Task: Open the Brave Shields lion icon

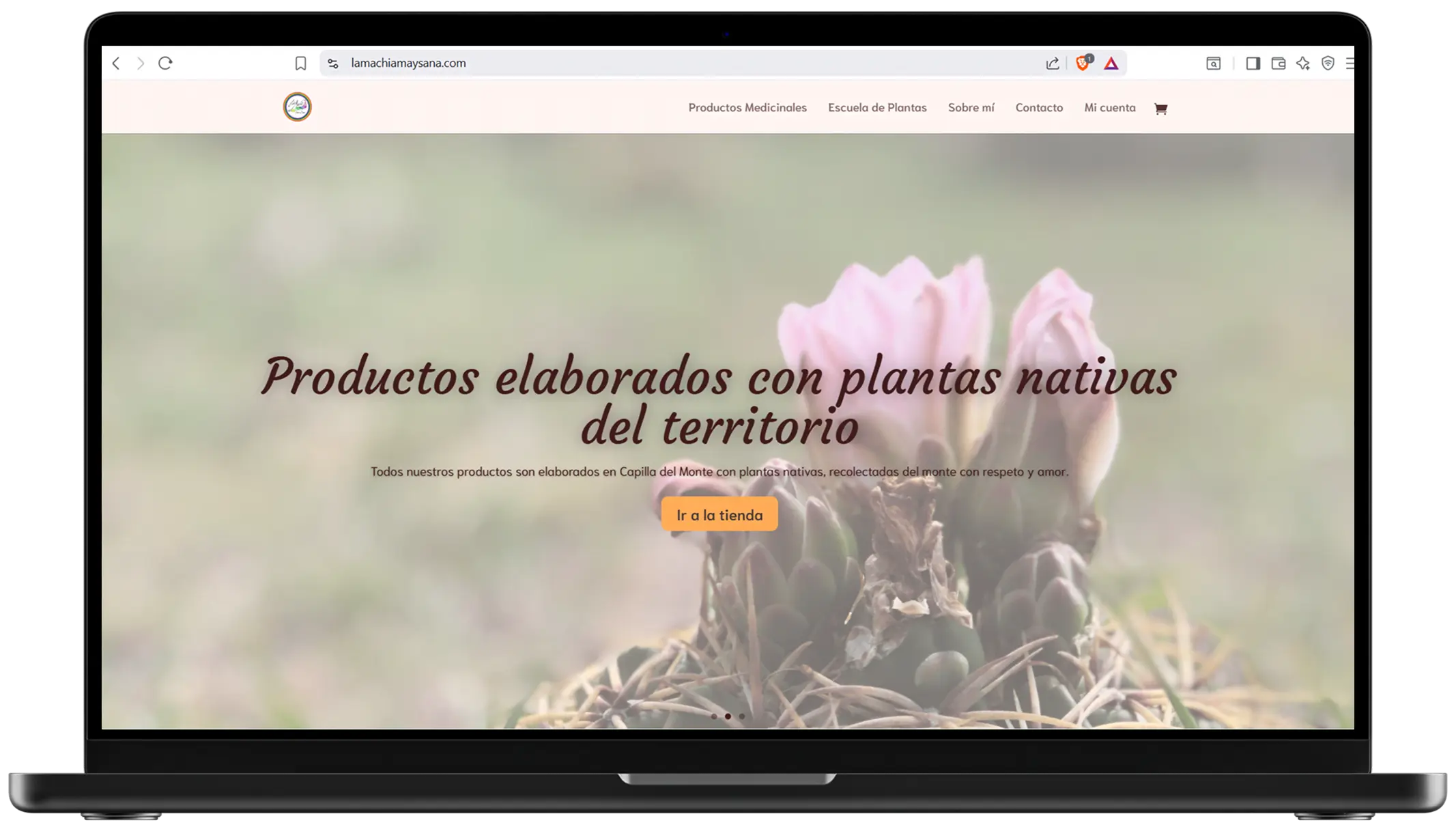Action: 1083,64
